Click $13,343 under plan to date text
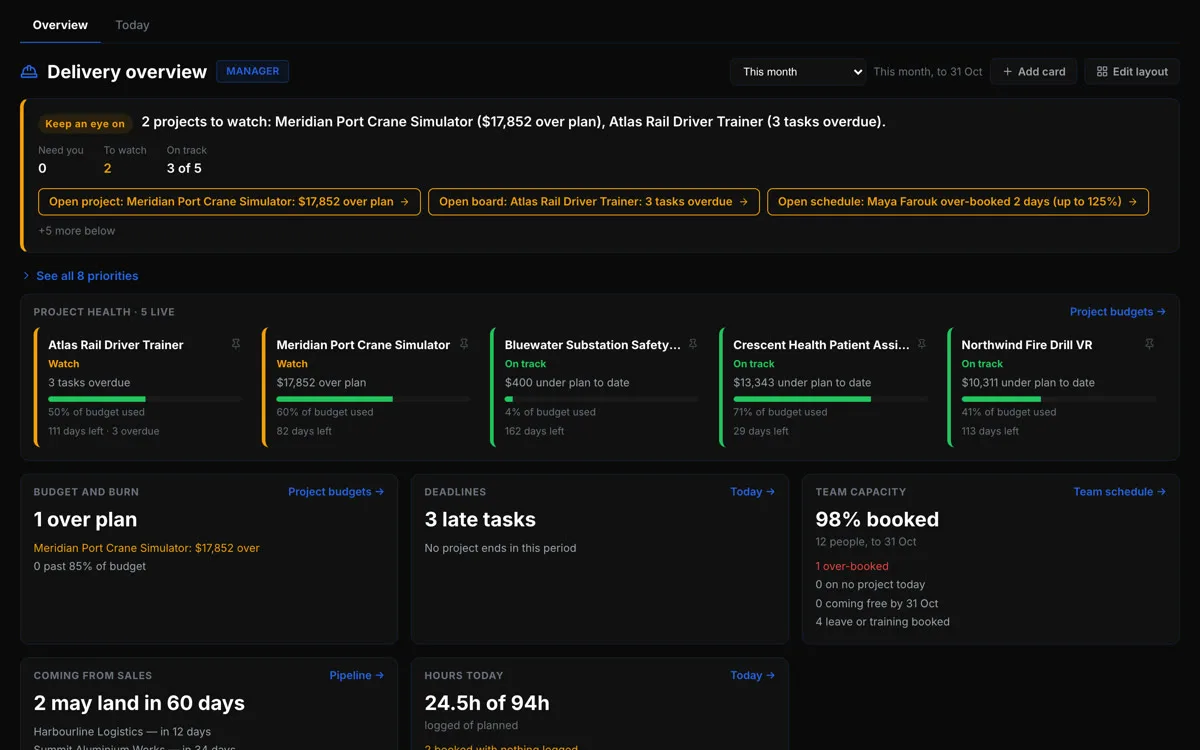Viewport: 1200px width, 750px height. coord(802,383)
